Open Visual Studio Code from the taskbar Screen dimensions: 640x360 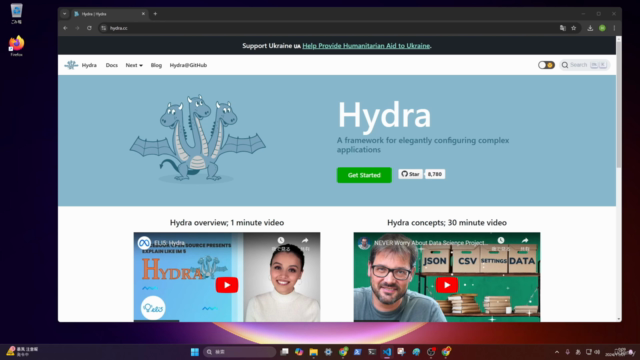[387, 351]
